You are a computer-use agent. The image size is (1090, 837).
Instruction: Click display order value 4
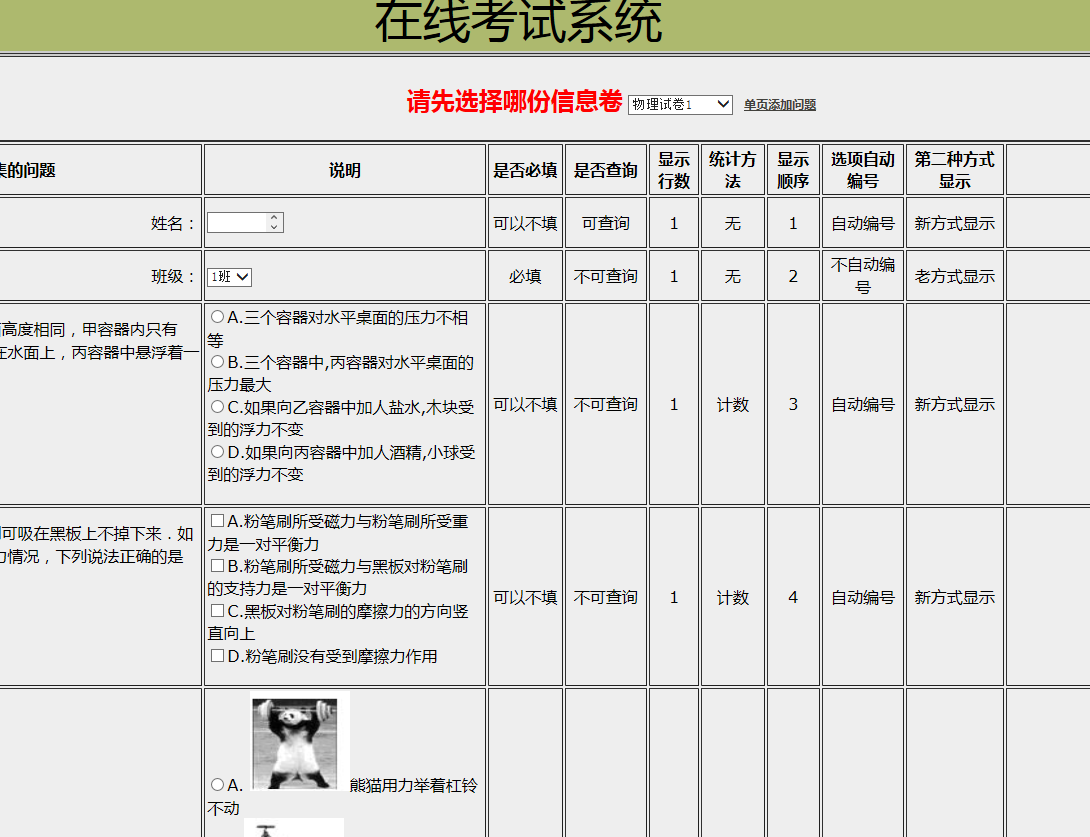[793, 597]
